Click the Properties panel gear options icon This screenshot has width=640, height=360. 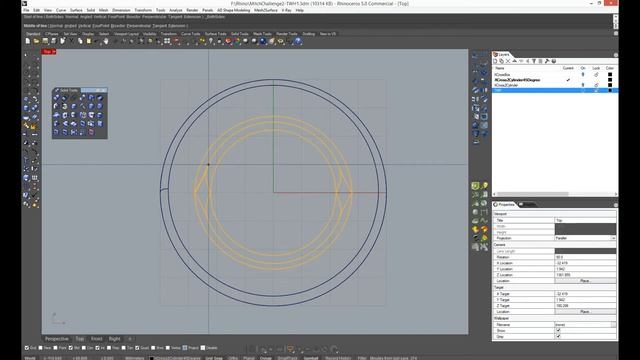point(616,205)
